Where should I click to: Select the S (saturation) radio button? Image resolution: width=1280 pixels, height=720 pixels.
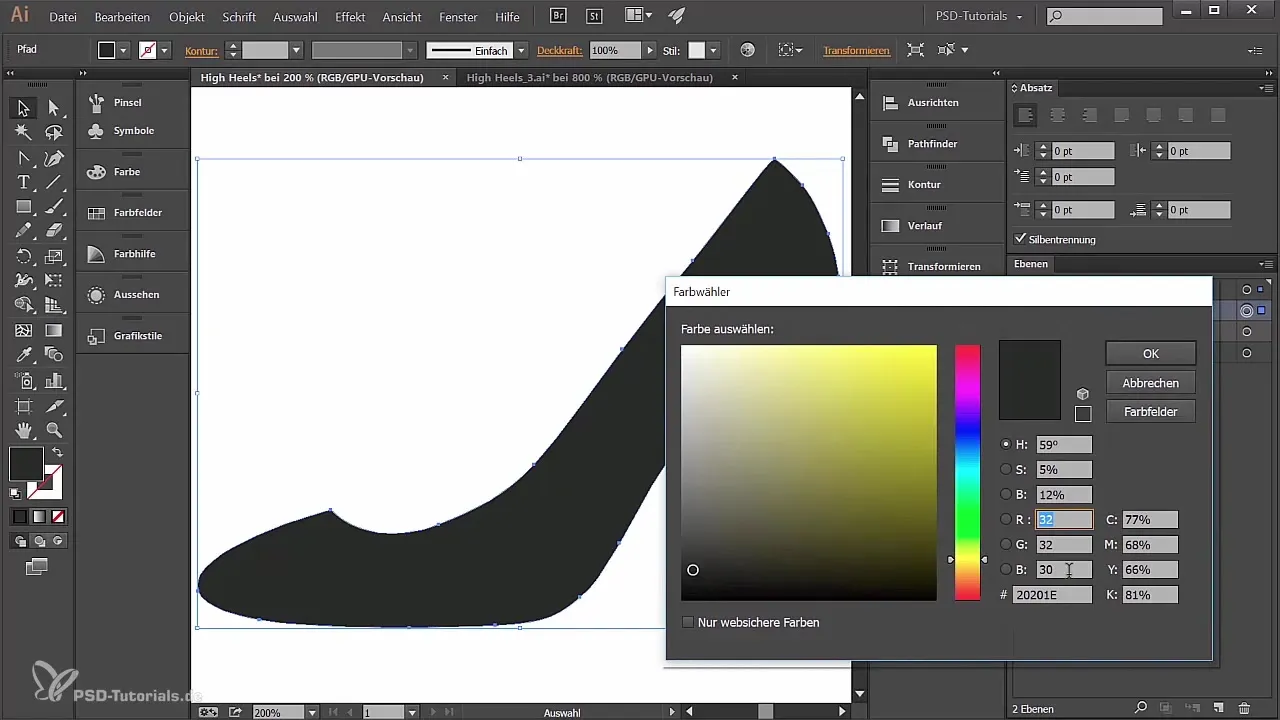pos(1006,469)
